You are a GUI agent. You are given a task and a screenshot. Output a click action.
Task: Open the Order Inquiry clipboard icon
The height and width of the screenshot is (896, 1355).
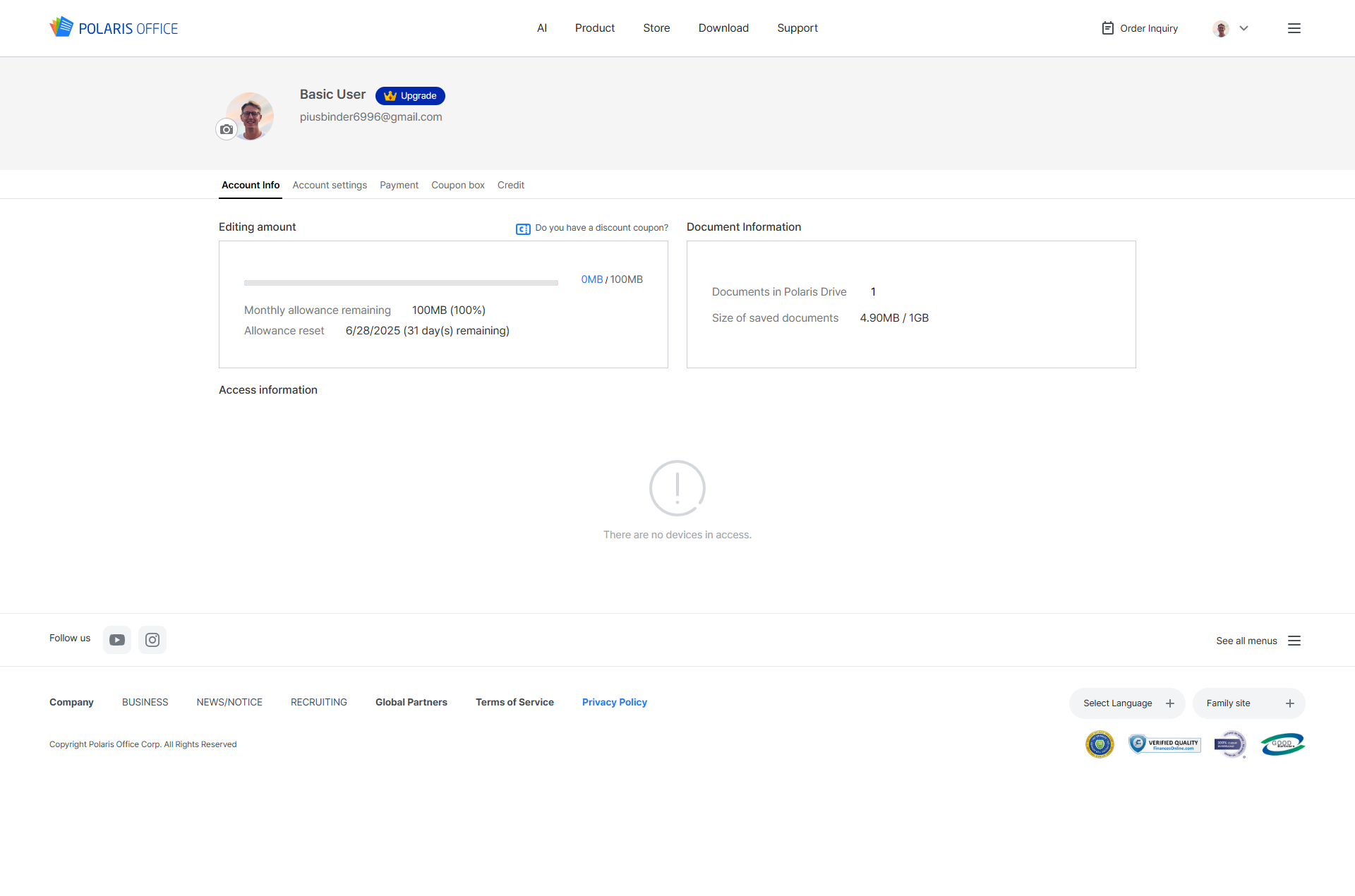tap(1107, 28)
